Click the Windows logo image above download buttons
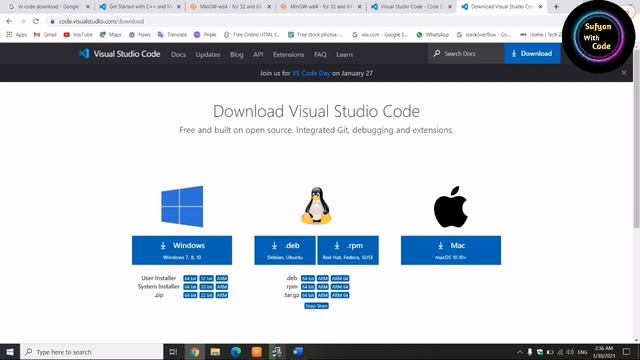 tap(182, 207)
